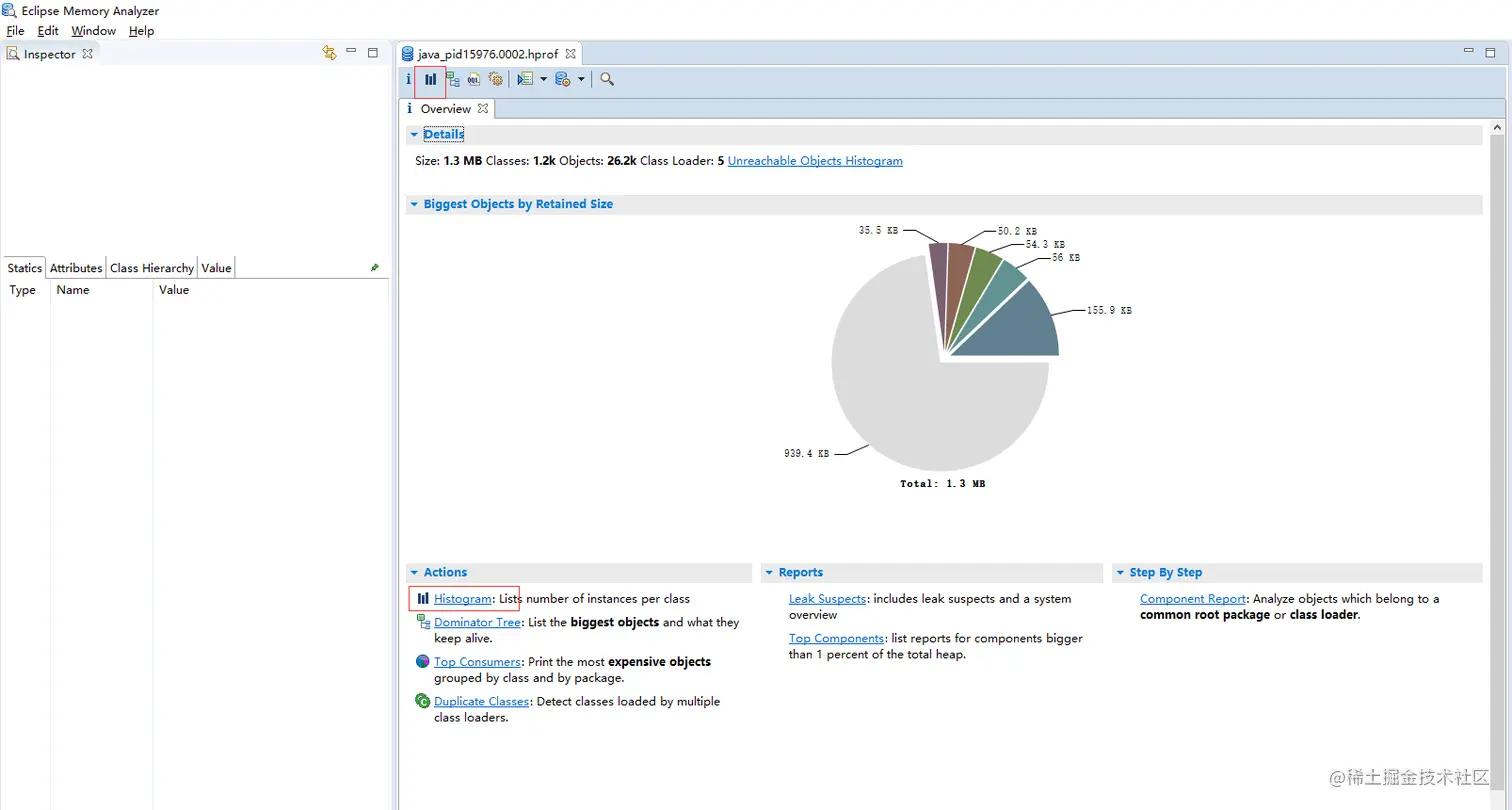Open the Duplicate Classes link
This screenshot has width=1512, height=810.
click(481, 702)
